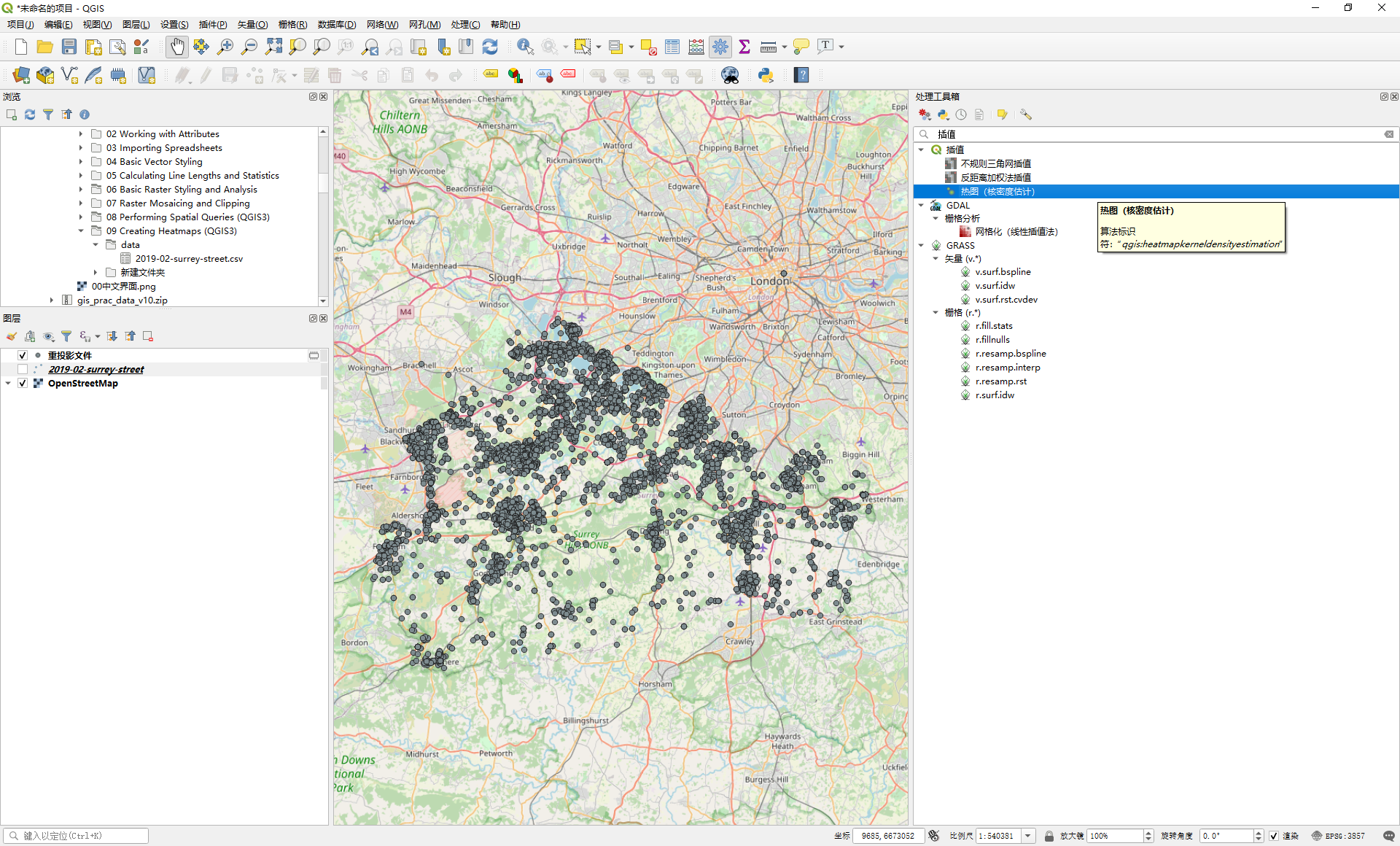Open the Python console icon

tap(766, 75)
